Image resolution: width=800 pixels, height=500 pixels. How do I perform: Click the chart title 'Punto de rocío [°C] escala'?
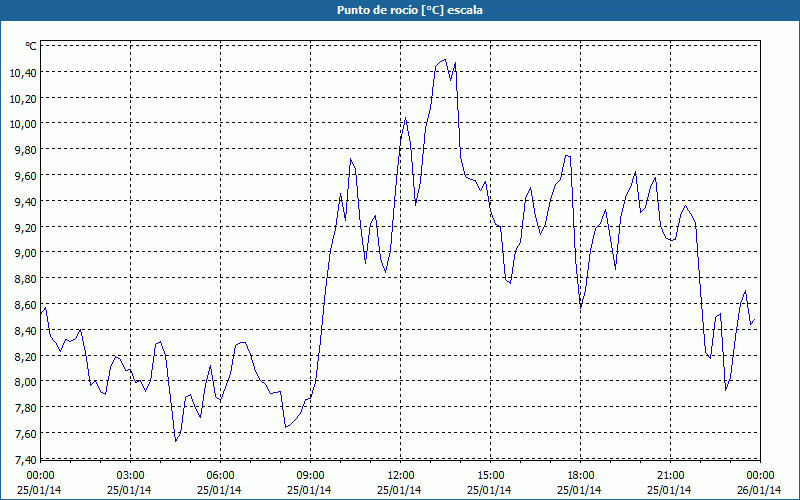410,10
